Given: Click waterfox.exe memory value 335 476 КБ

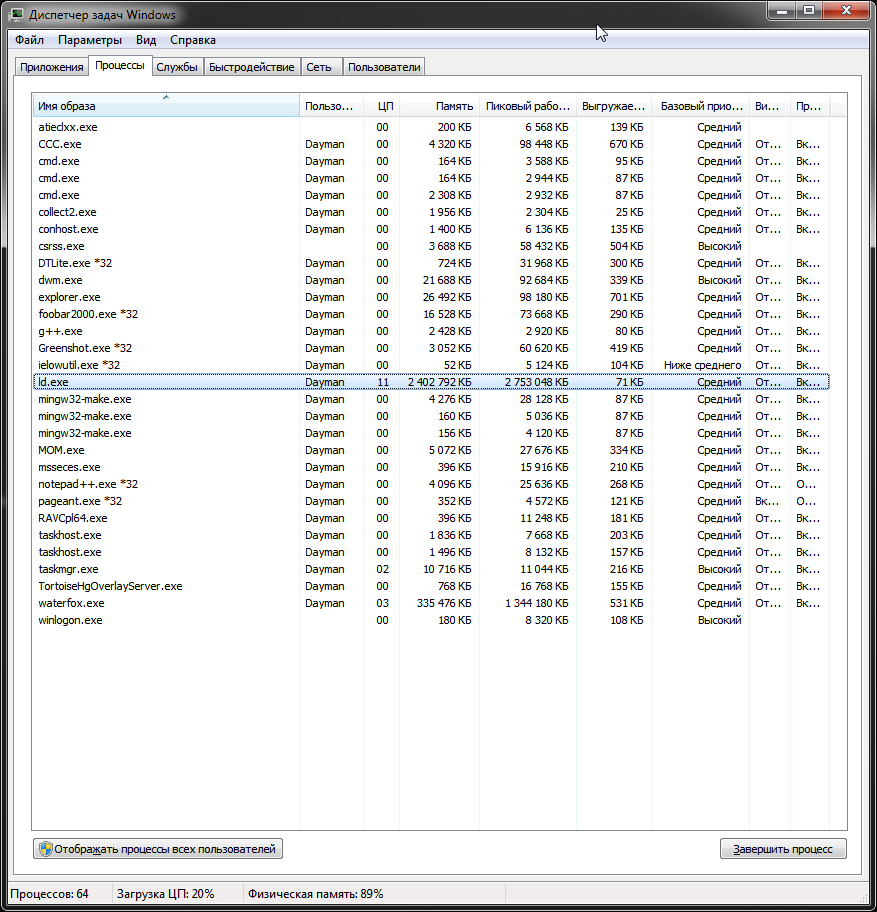Looking at the screenshot, I should pos(444,603).
